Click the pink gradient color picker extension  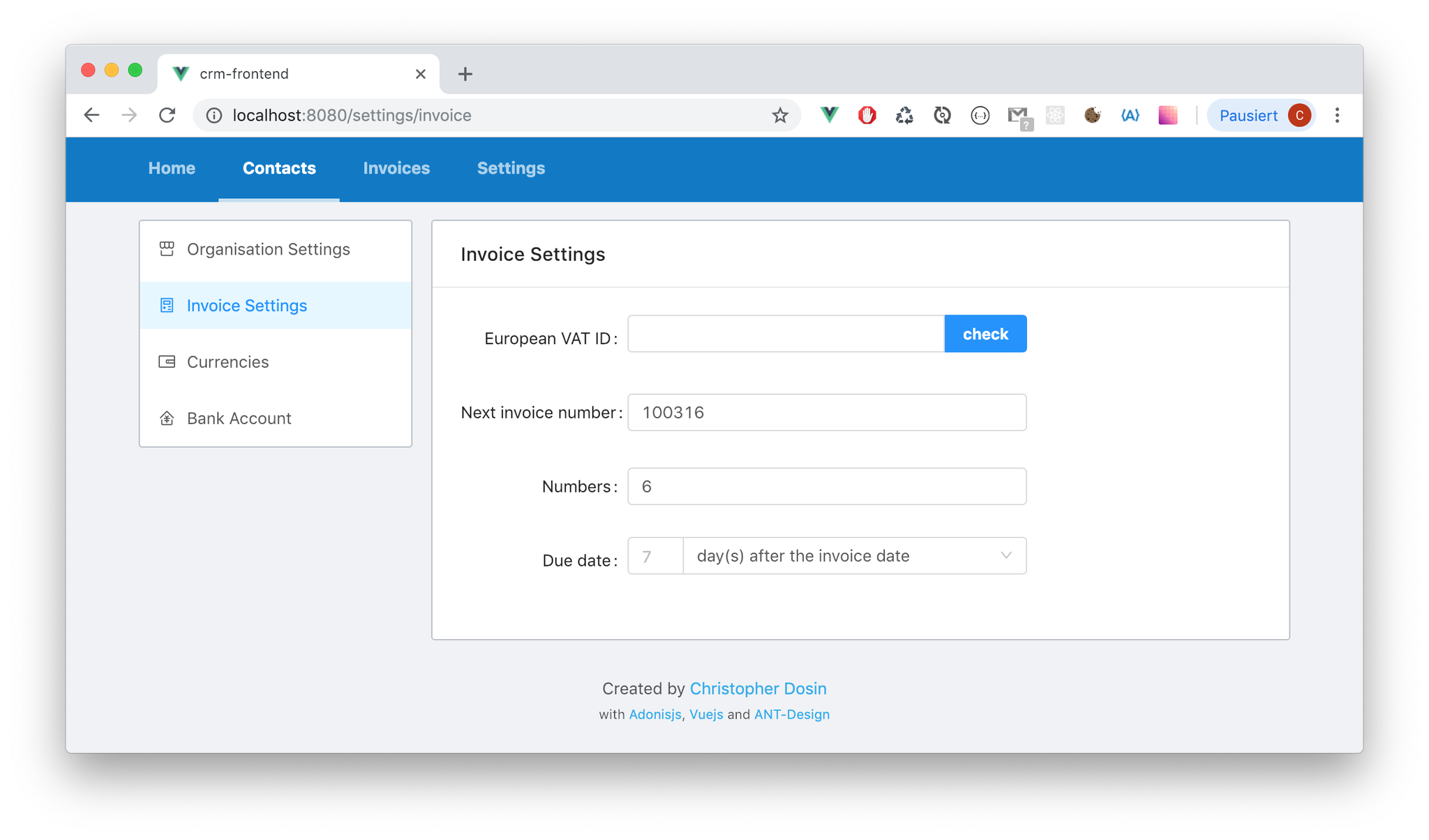coord(1167,115)
